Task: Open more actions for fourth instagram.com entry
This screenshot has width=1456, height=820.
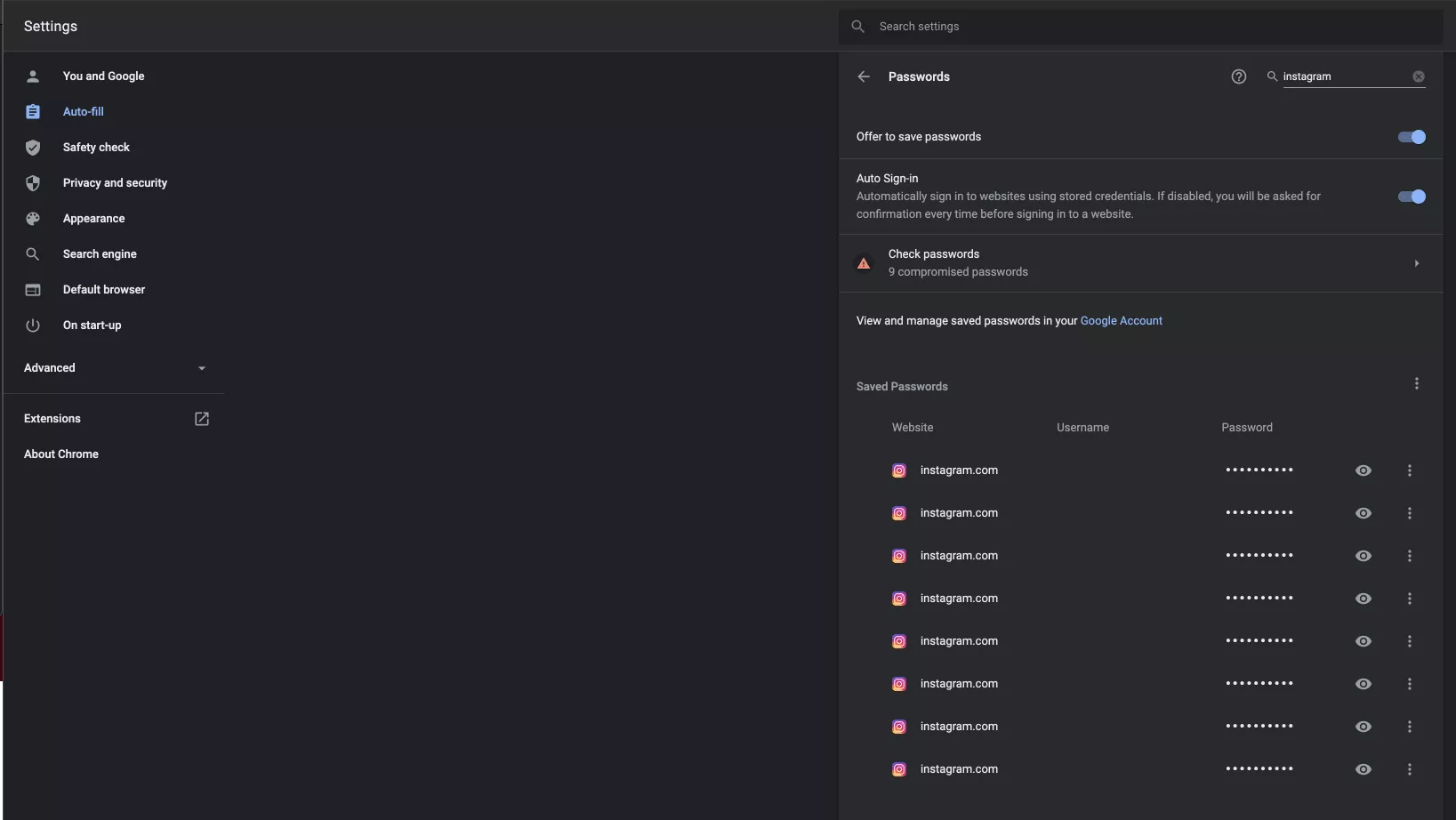Action: tap(1410, 599)
